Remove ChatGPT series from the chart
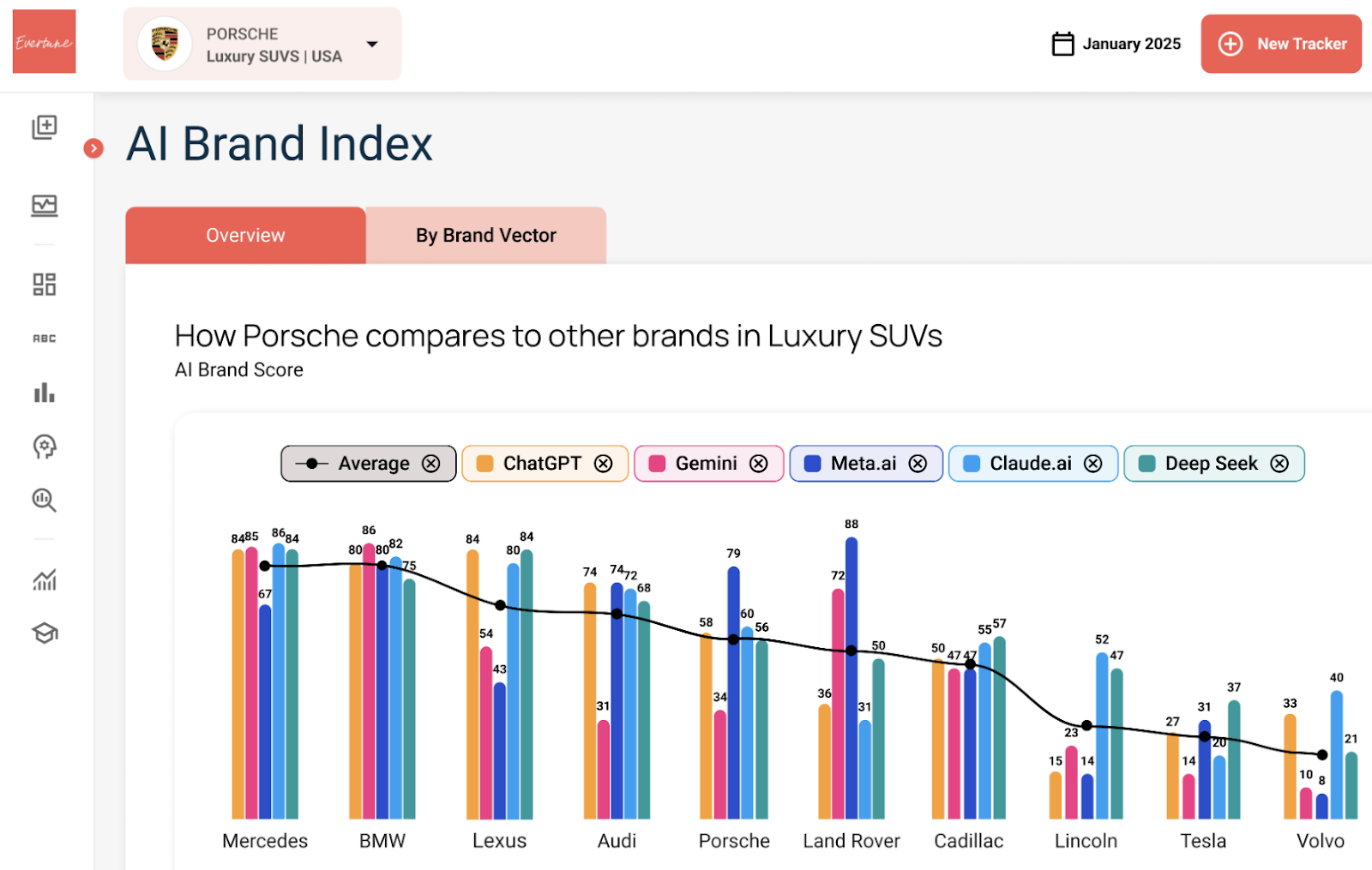 [x=604, y=464]
